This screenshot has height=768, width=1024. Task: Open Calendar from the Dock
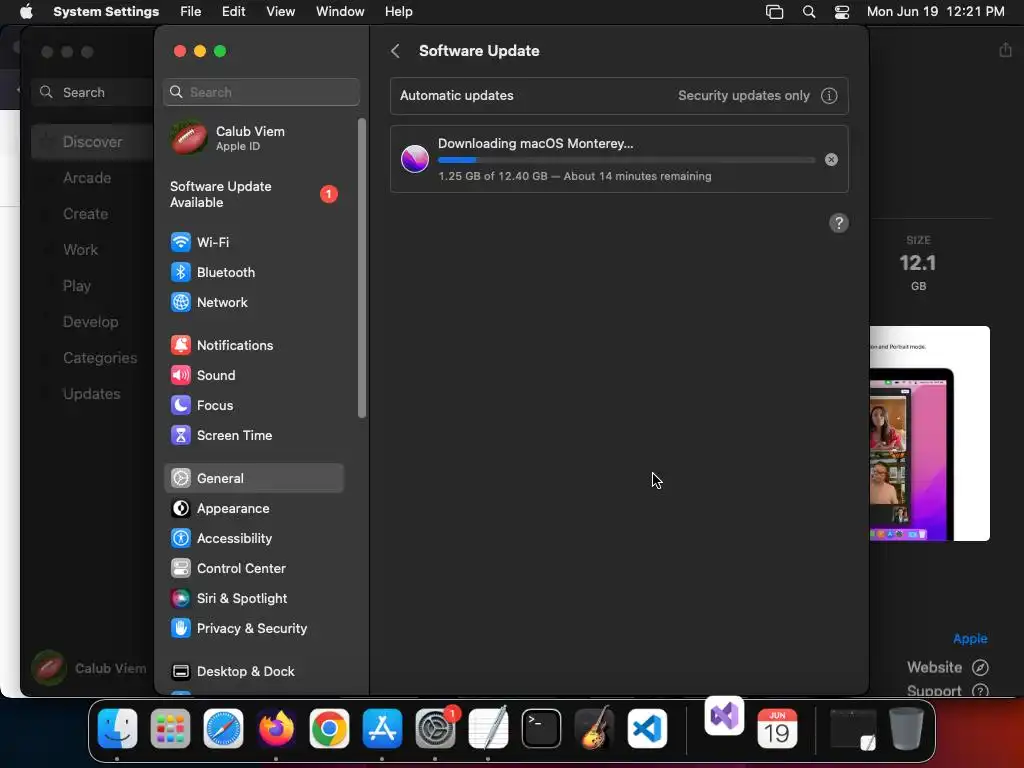pyautogui.click(x=777, y=728)
